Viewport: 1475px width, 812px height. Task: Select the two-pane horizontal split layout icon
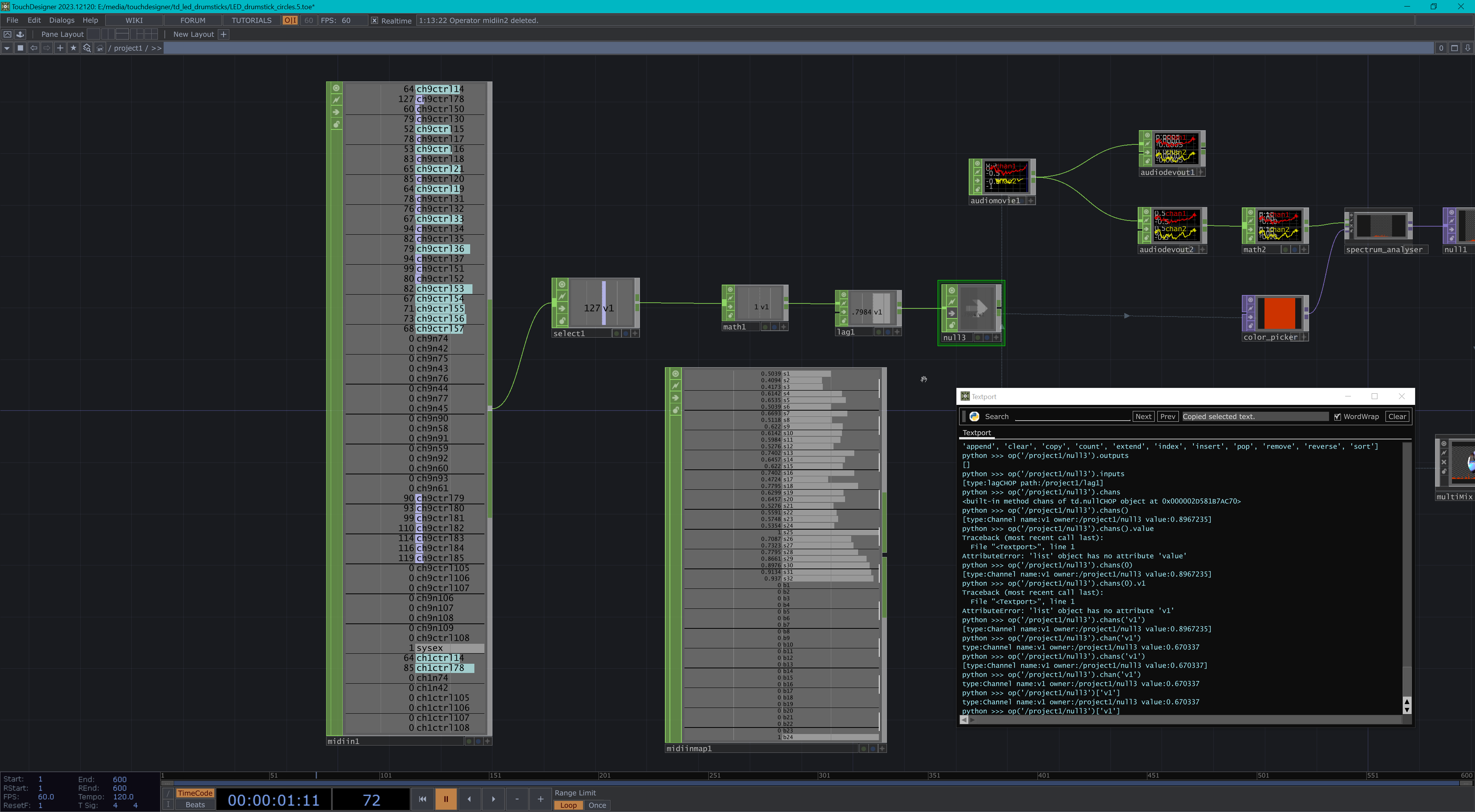point(122,34)
